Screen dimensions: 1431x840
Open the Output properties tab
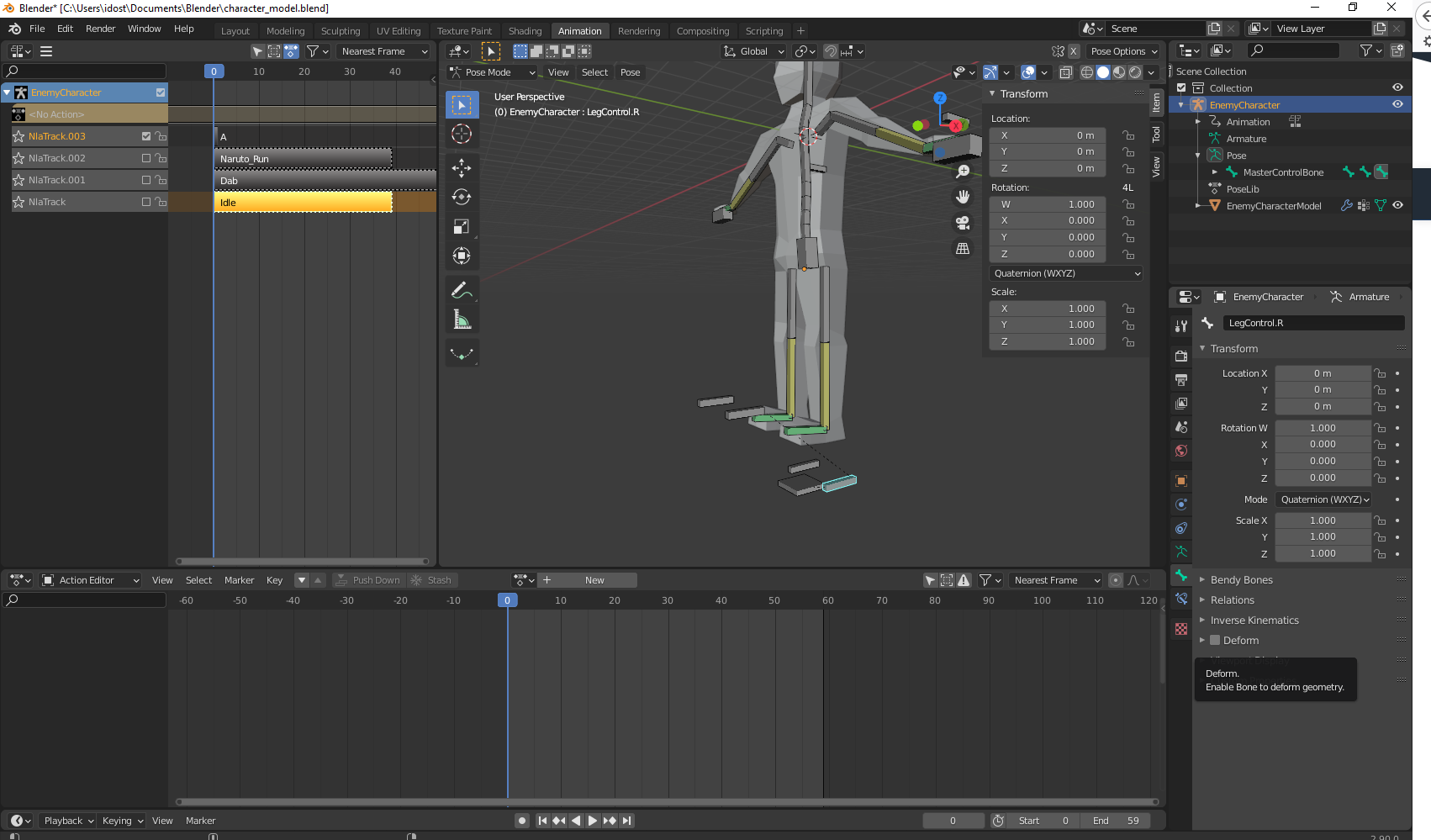[x=1181, y=380]
